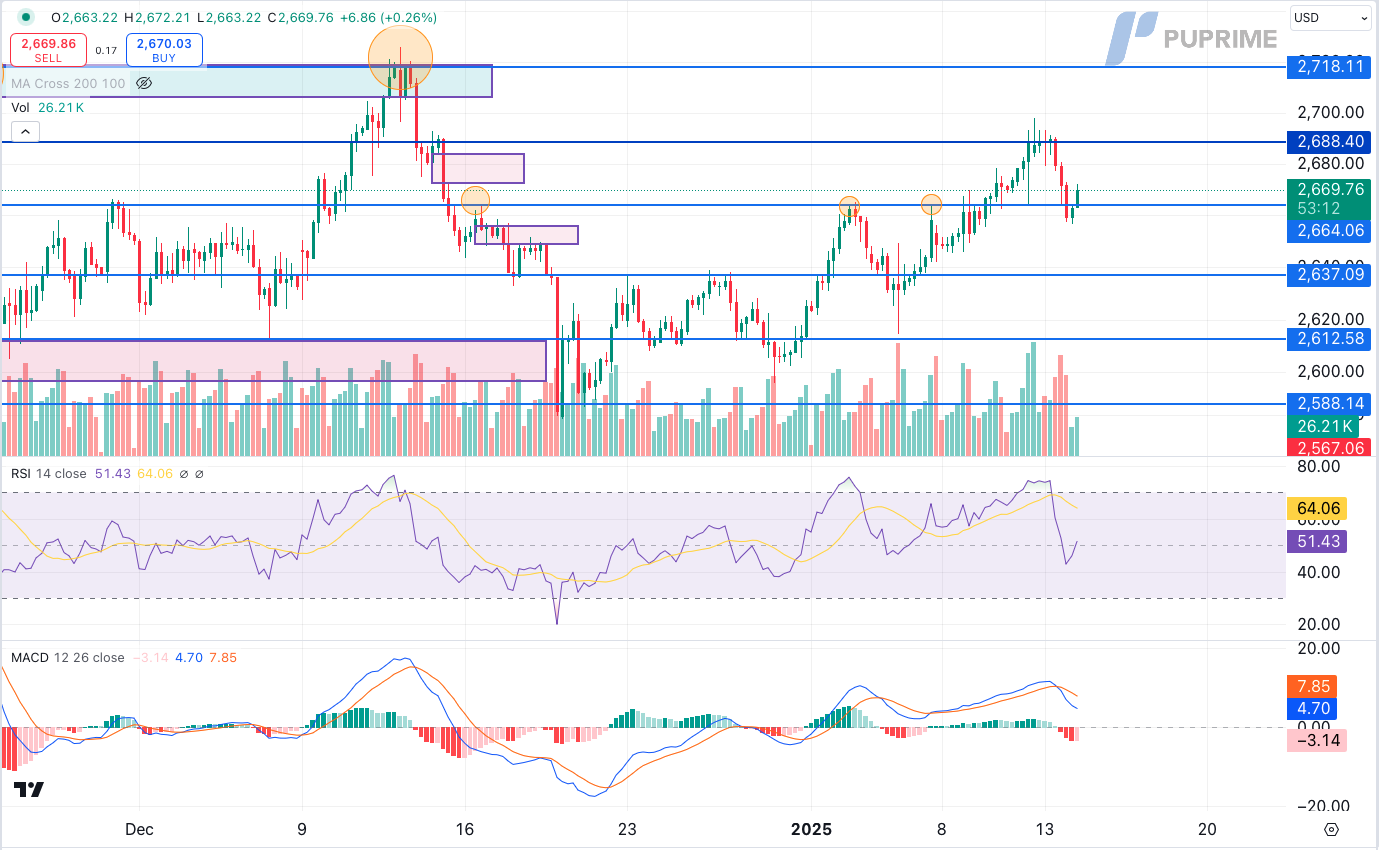1379x850 pixels.
Task: Click the pink −3.14 MACD axis label
Action: [1317, 741]
